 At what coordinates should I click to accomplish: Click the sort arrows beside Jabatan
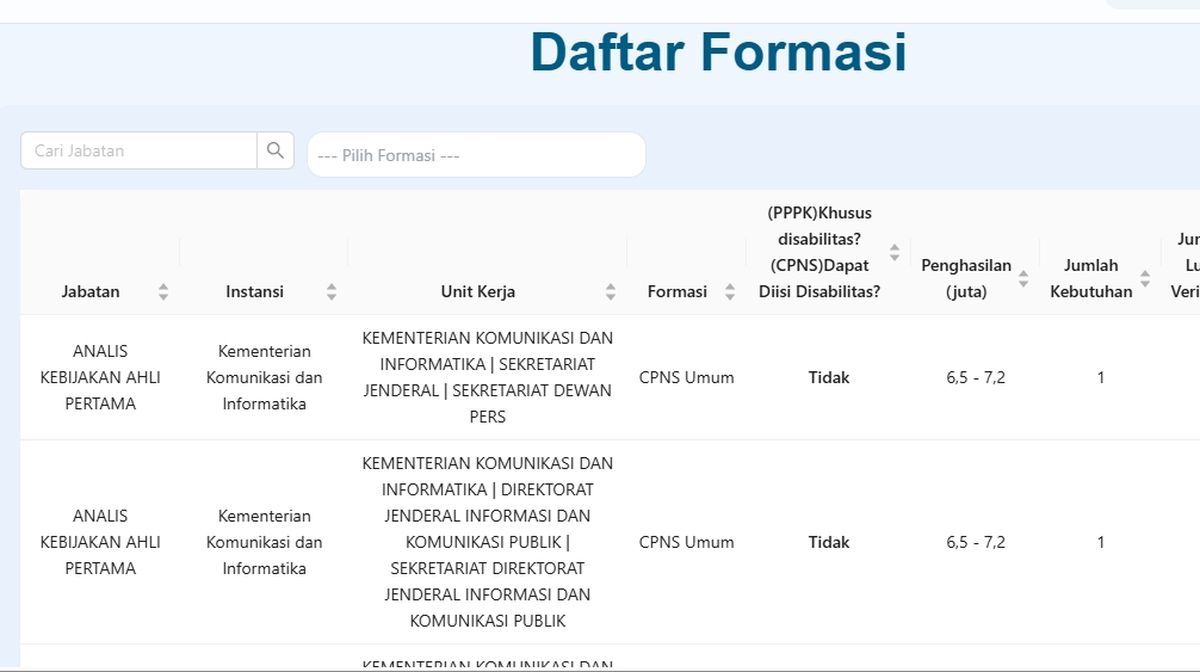[x=163, y=292]
